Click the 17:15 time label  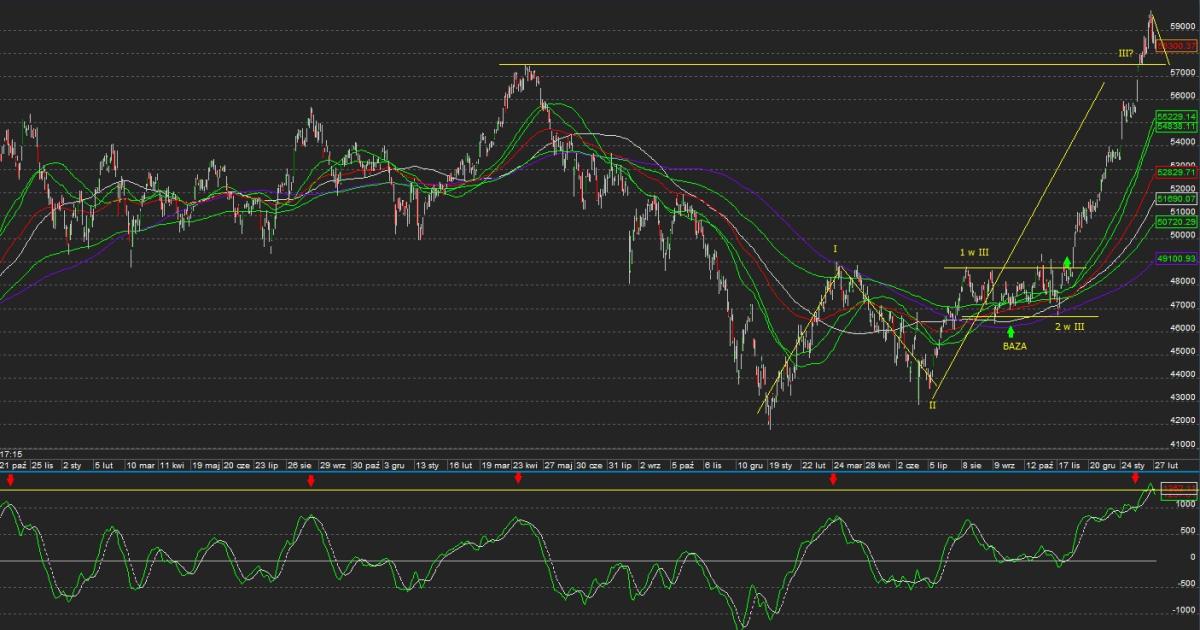12,453
